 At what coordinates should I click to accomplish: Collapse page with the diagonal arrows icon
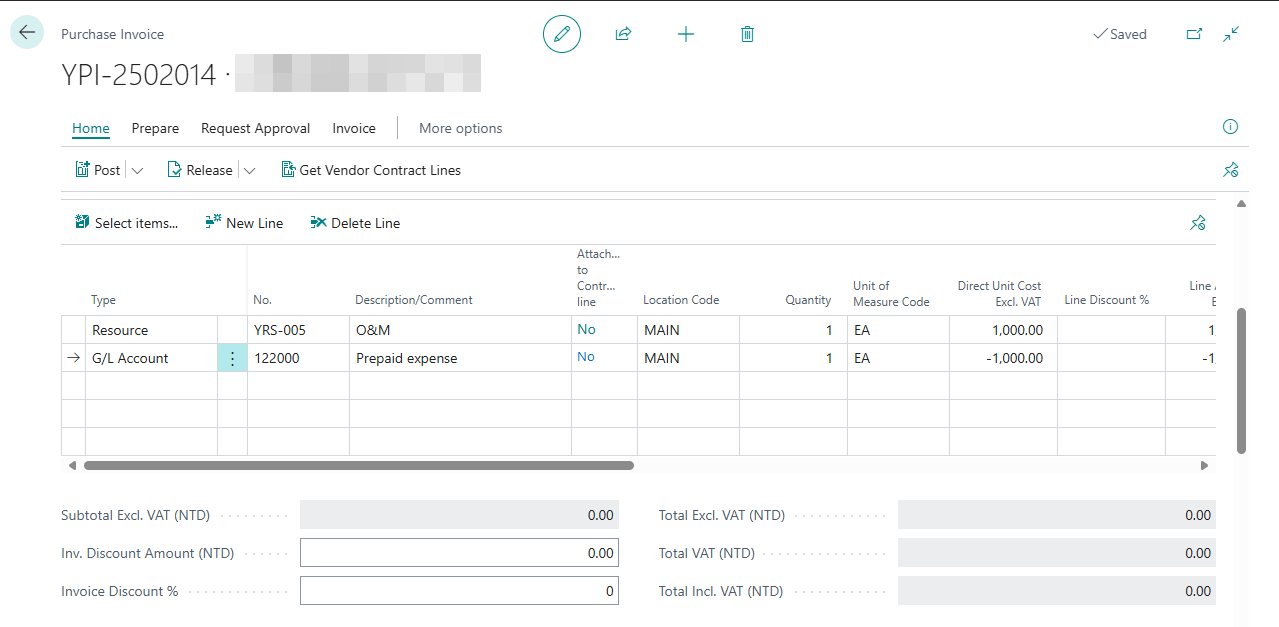tap(1231, 34)
